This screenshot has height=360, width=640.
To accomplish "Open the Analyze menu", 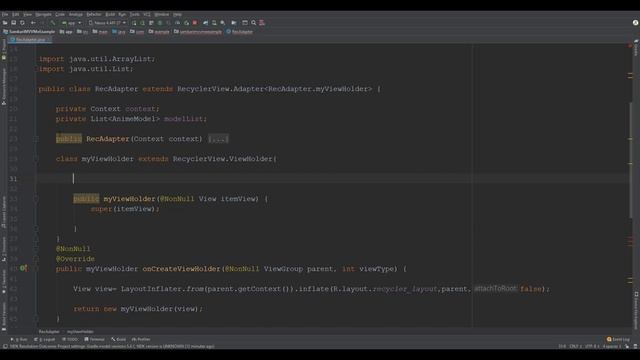I will pos(76,14).
